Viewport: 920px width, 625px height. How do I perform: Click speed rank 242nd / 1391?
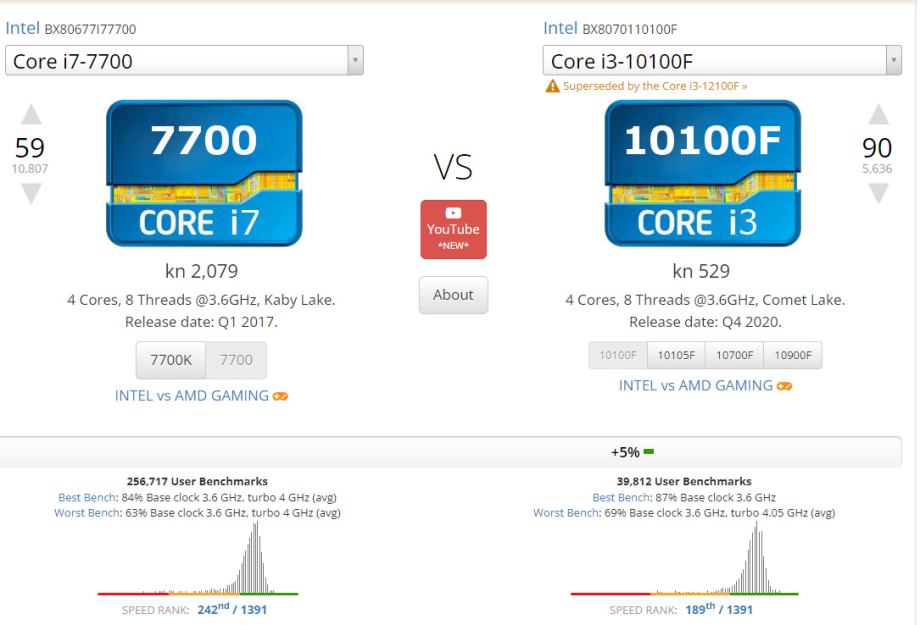coord(232,609)
